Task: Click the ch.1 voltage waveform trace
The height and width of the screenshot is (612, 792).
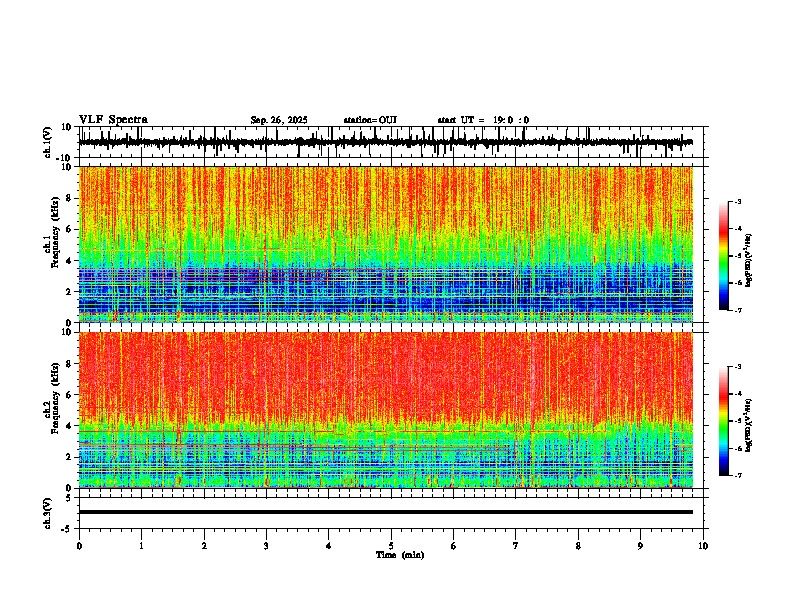Action: tap(386, 142)
